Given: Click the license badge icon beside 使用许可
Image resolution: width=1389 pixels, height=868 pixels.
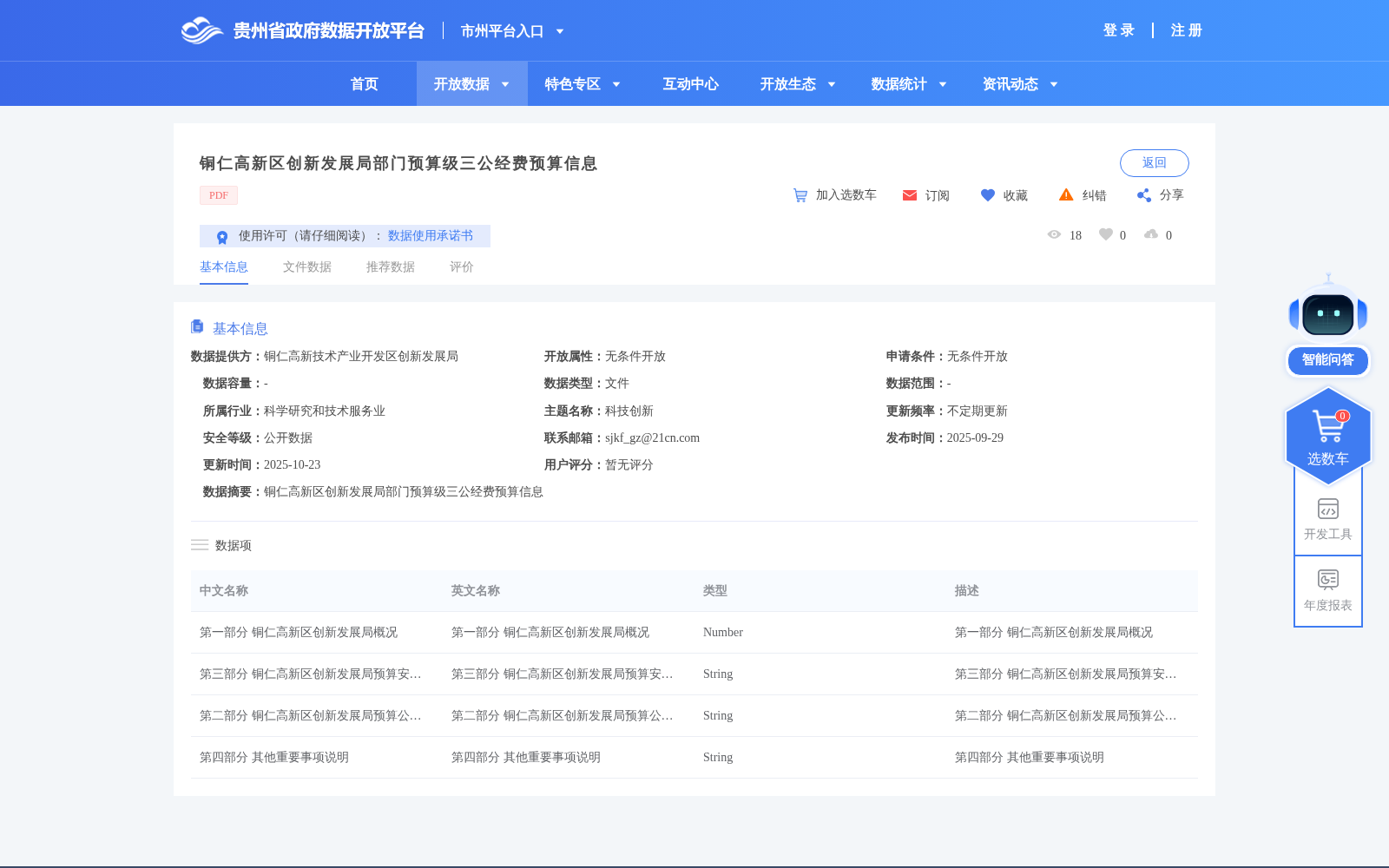Looking at the screenshot, I should pos(222,236).
